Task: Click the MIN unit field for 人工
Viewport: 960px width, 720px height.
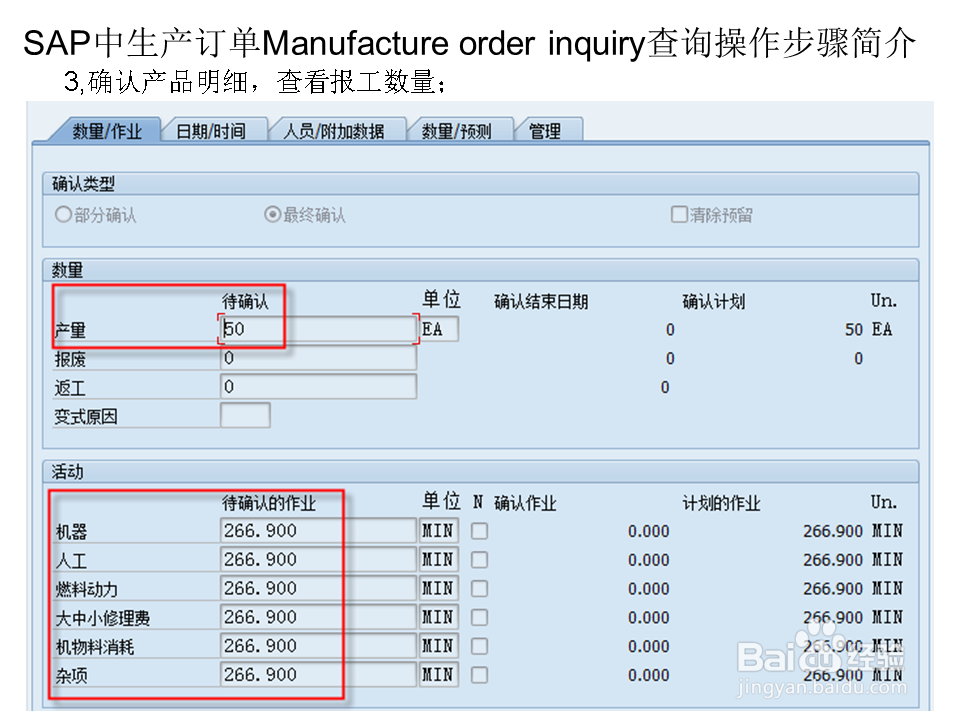Action: coord(439,559)
